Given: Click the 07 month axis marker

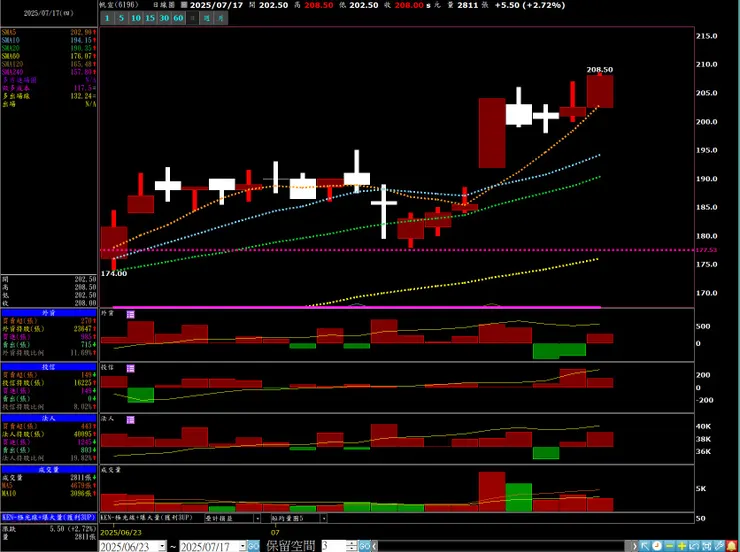Looking at the screenshot, I should point(275,533).
